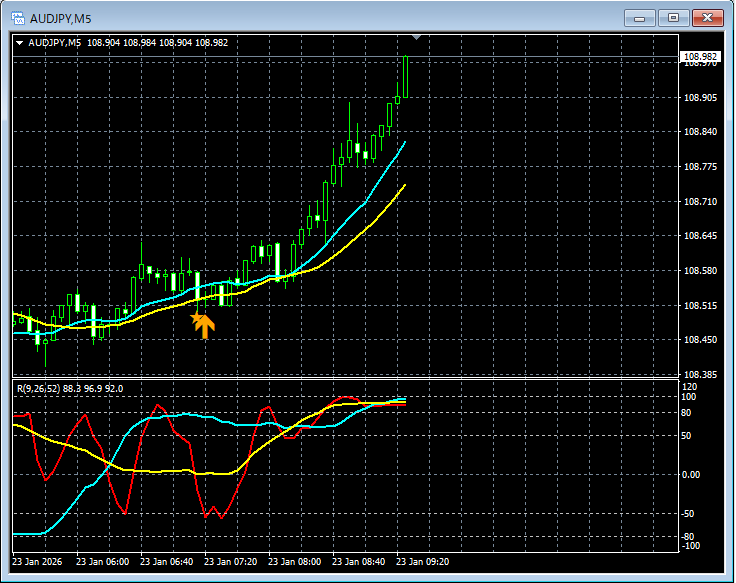Click the 23 Jan 09:20 time label

(422, 561)
